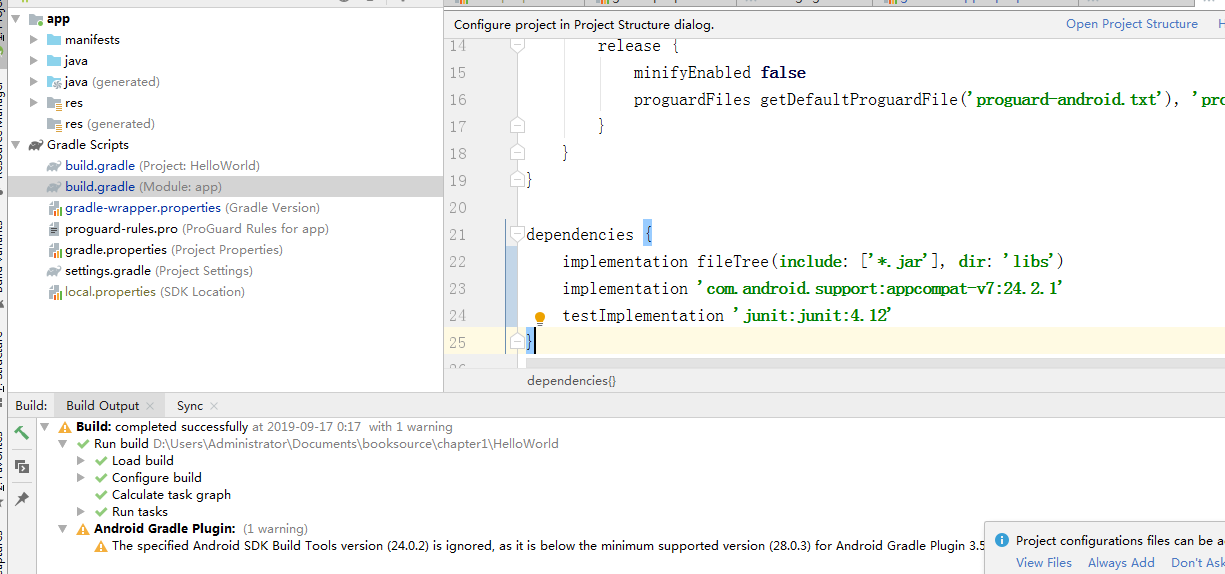Screen dimensions: 1225x574
Task: Click warning icon beside Android Gradle Plugin
Action: click(83, 529)
